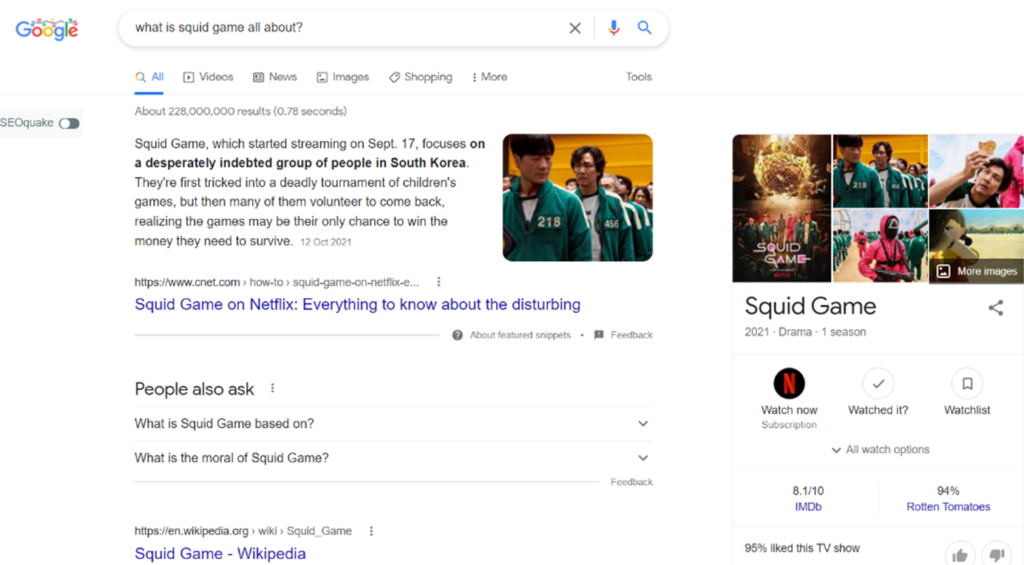Screen dimensions: 1024x565
Task: Click the thumbs up icon for Squid Game
Action: click(959, 555)
